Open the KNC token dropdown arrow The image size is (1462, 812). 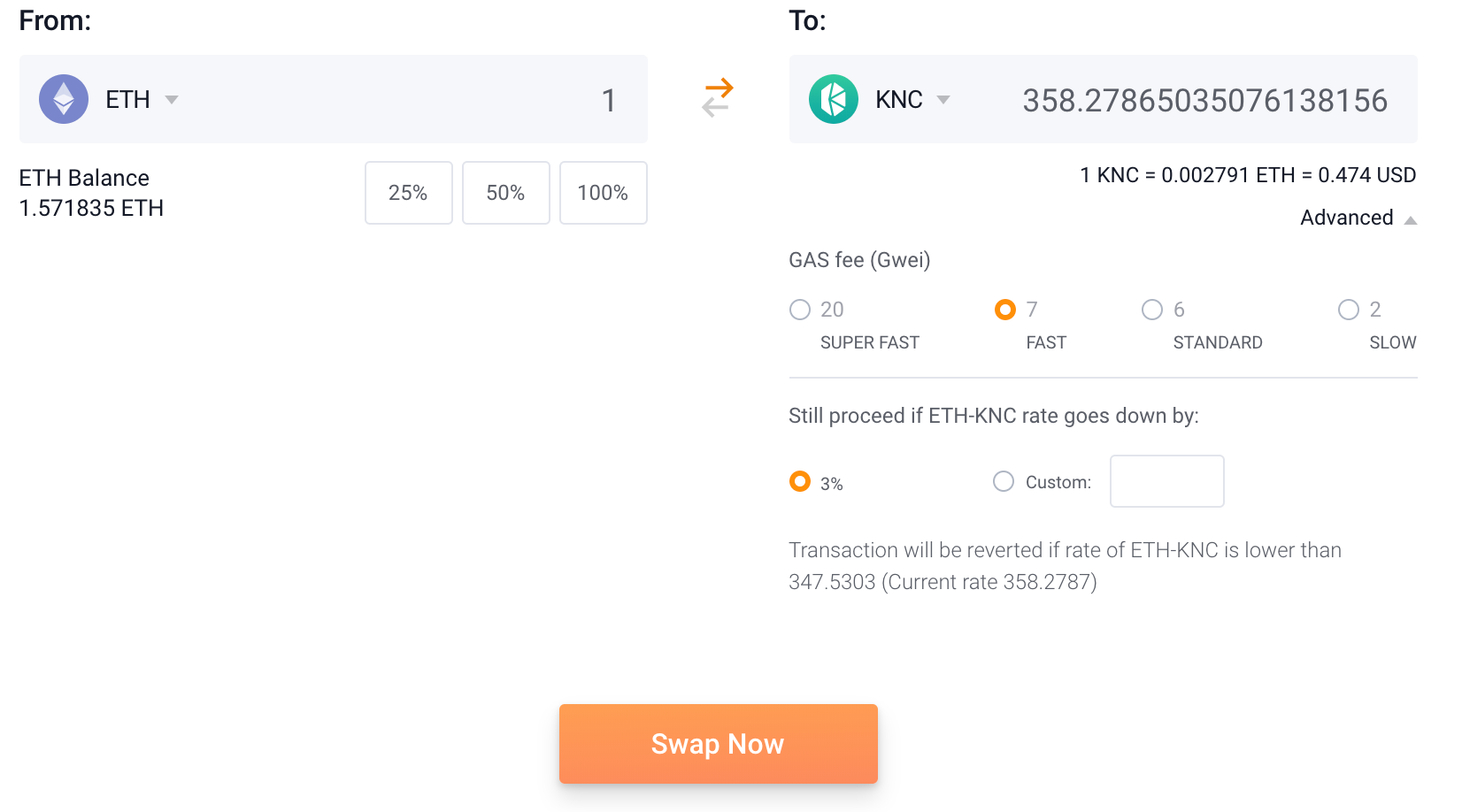pos(943,100)
